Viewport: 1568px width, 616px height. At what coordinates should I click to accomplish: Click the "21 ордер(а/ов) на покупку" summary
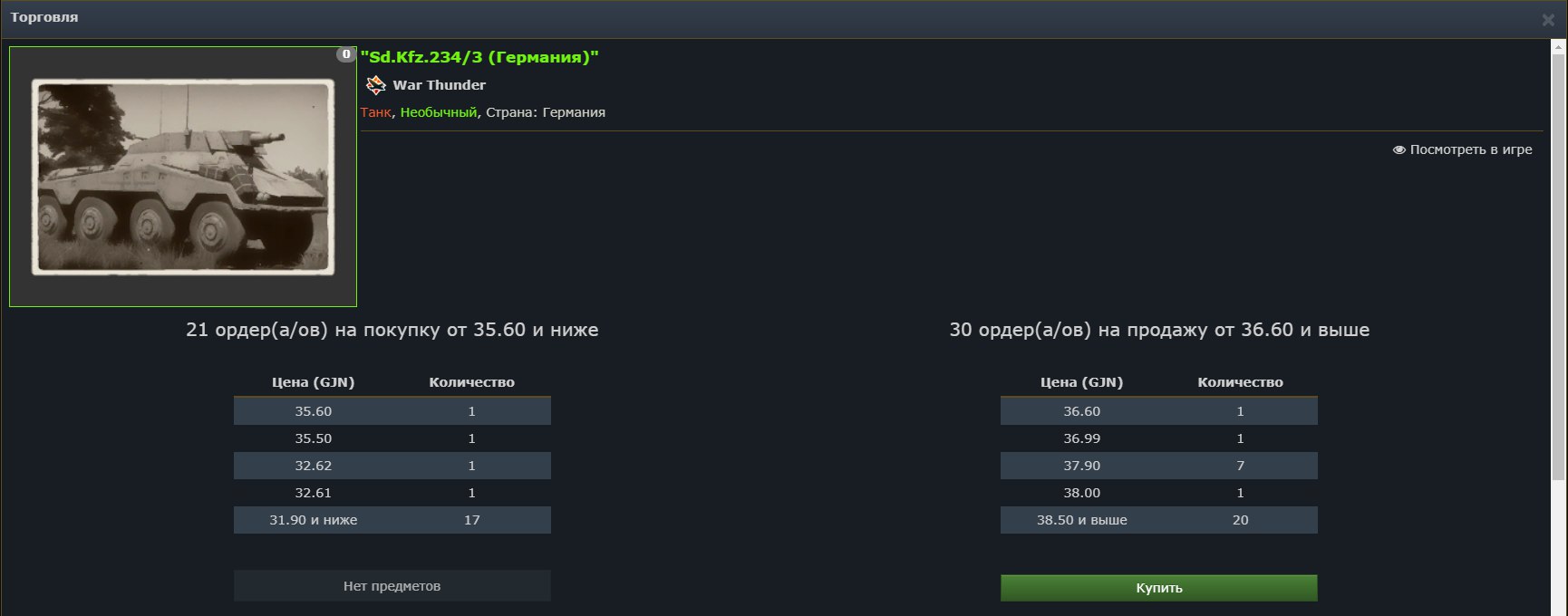point(392,330)
